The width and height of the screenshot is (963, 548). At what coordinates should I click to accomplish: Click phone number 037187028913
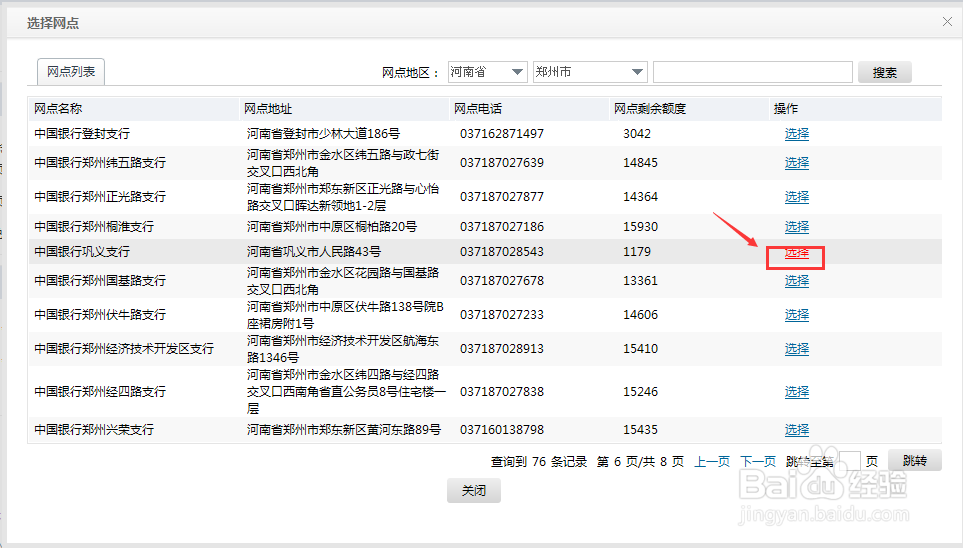(x=502, y=348)
